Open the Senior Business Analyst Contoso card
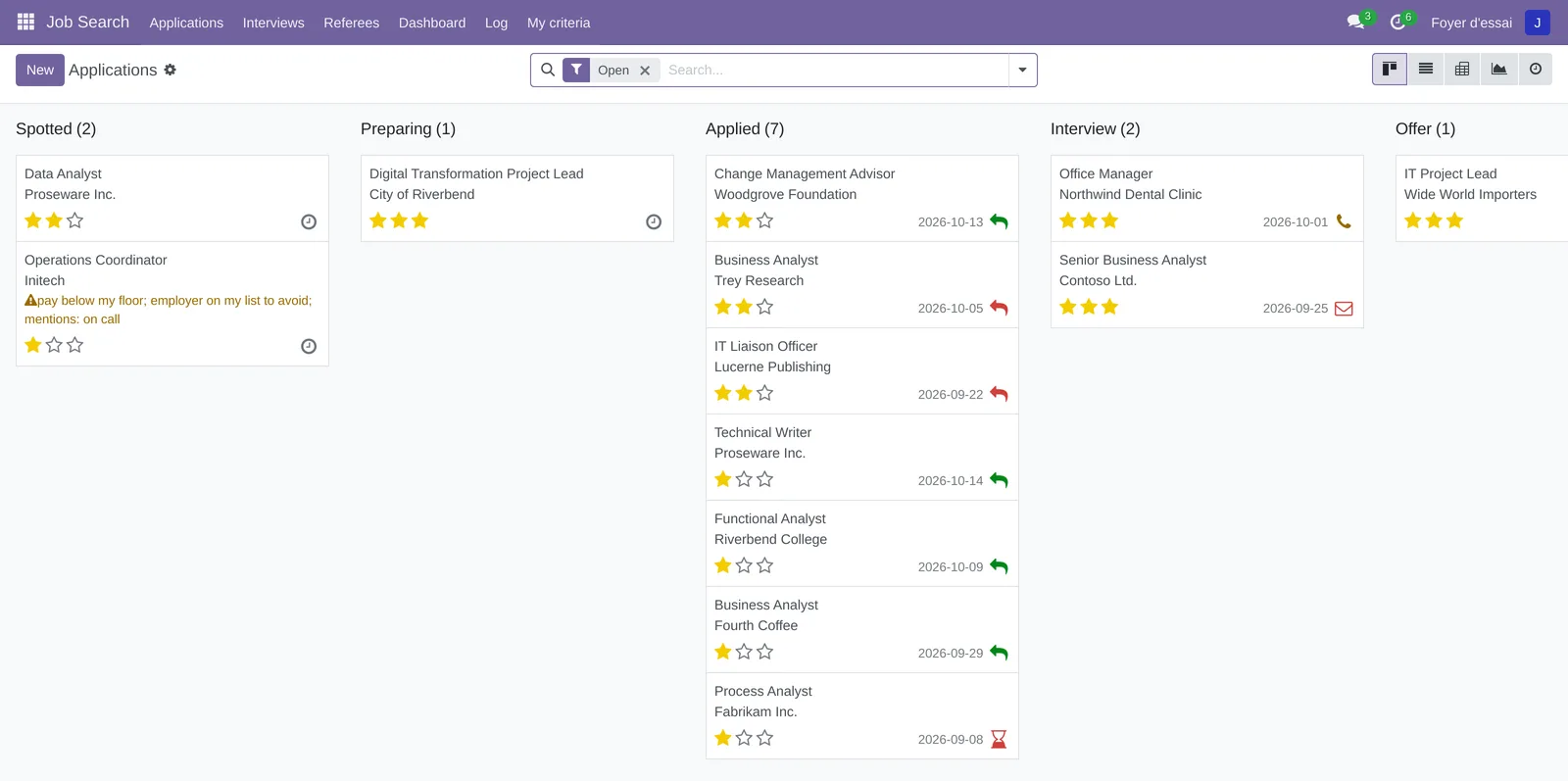The image size is (1568, 781). point(1207,284)
